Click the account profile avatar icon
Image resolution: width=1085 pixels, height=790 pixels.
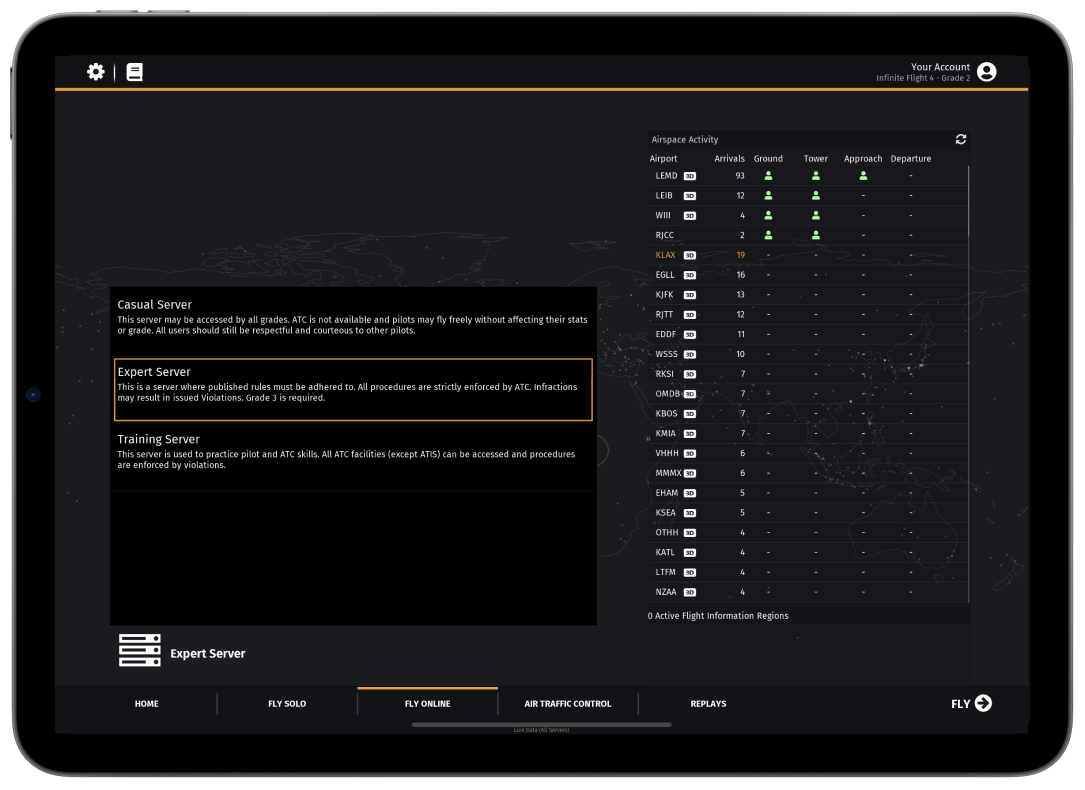[987, 72]
